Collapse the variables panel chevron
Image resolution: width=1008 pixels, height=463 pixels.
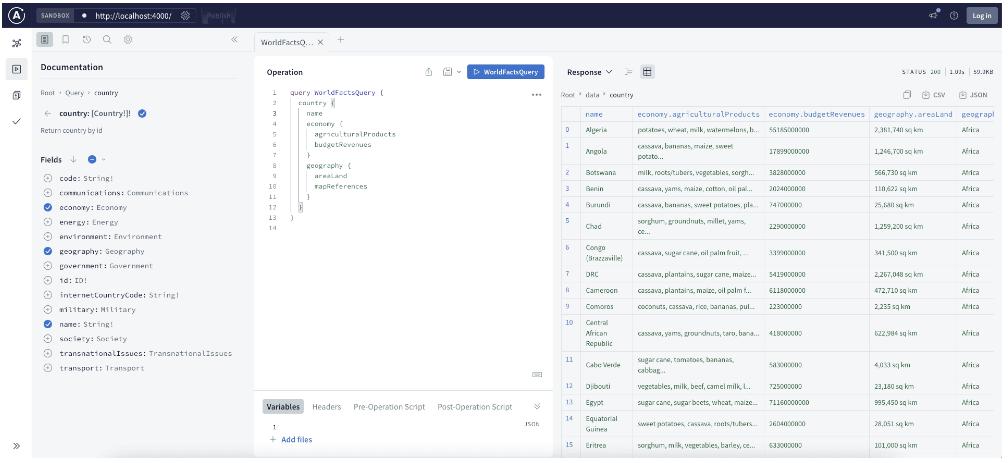click(537, 407)
